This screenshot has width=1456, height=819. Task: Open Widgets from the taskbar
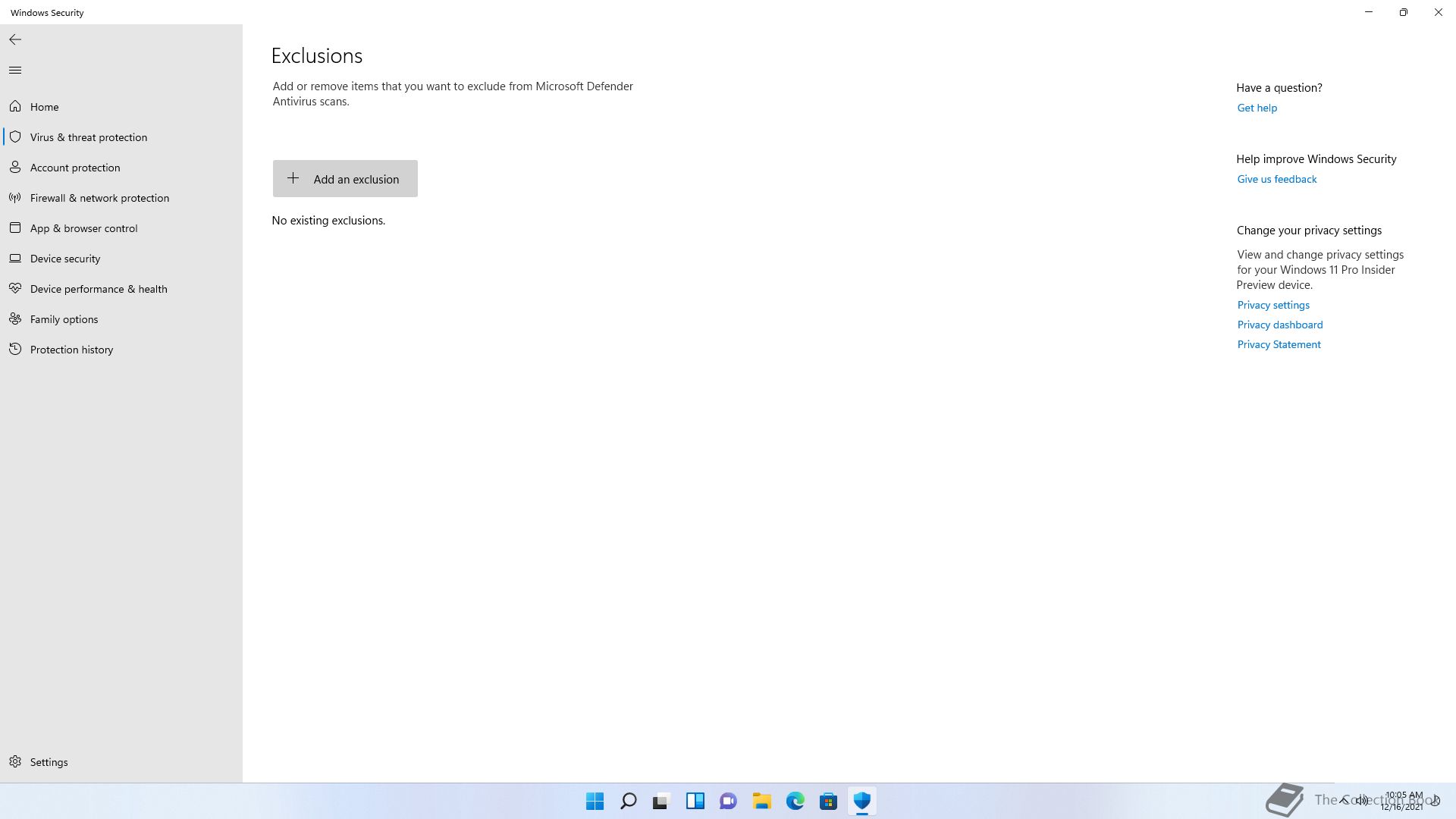pyautogui.click(x=695, y=801)
